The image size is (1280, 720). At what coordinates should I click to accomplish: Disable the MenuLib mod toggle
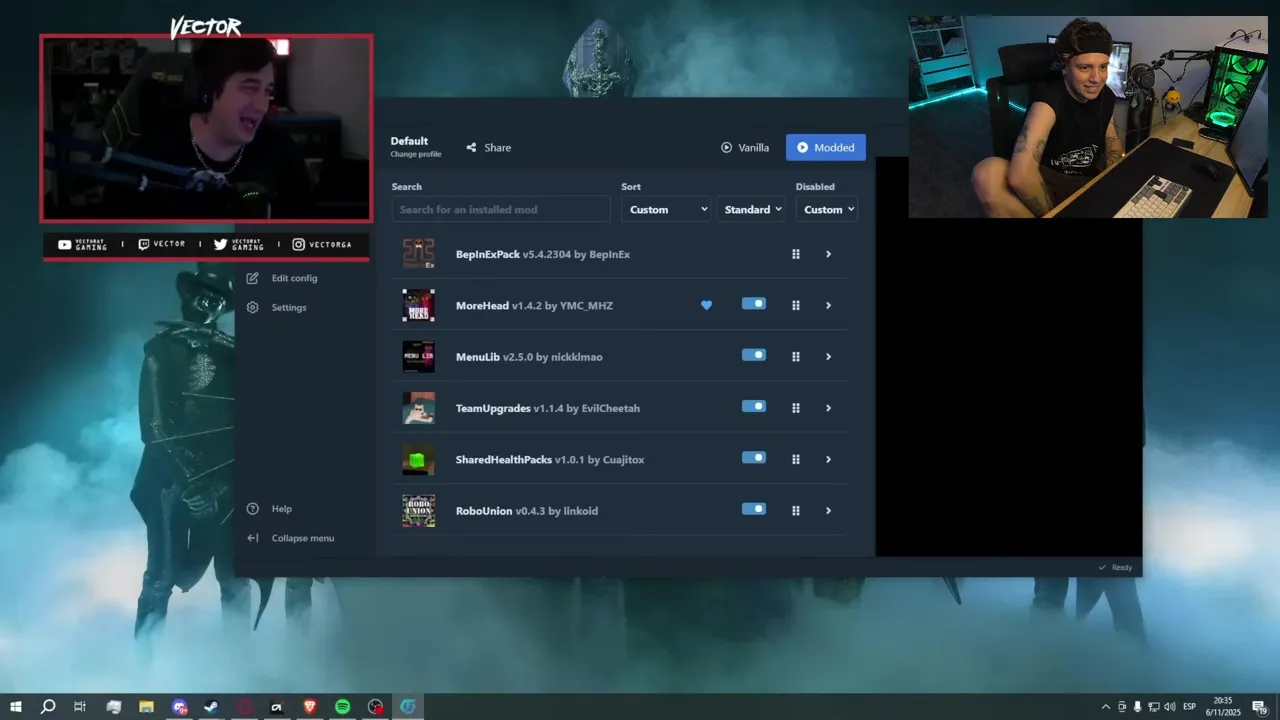click(x=754, y=355)
